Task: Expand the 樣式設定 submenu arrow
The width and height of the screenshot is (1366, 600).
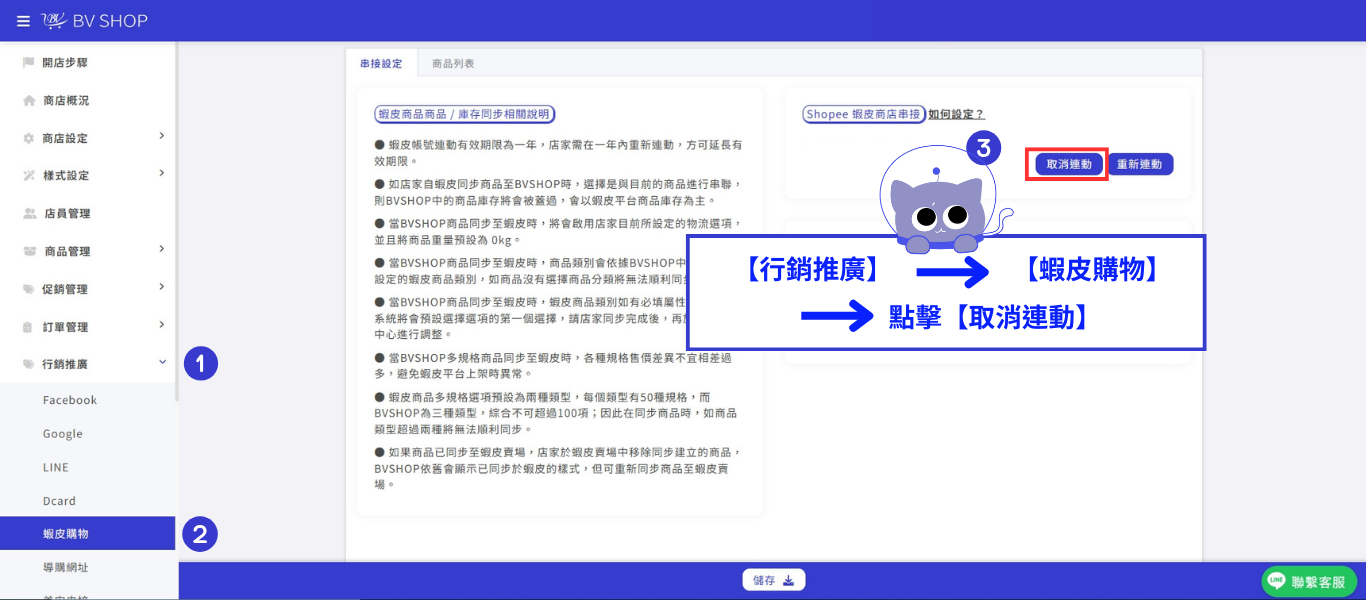Action: click(x=162, y=174)
